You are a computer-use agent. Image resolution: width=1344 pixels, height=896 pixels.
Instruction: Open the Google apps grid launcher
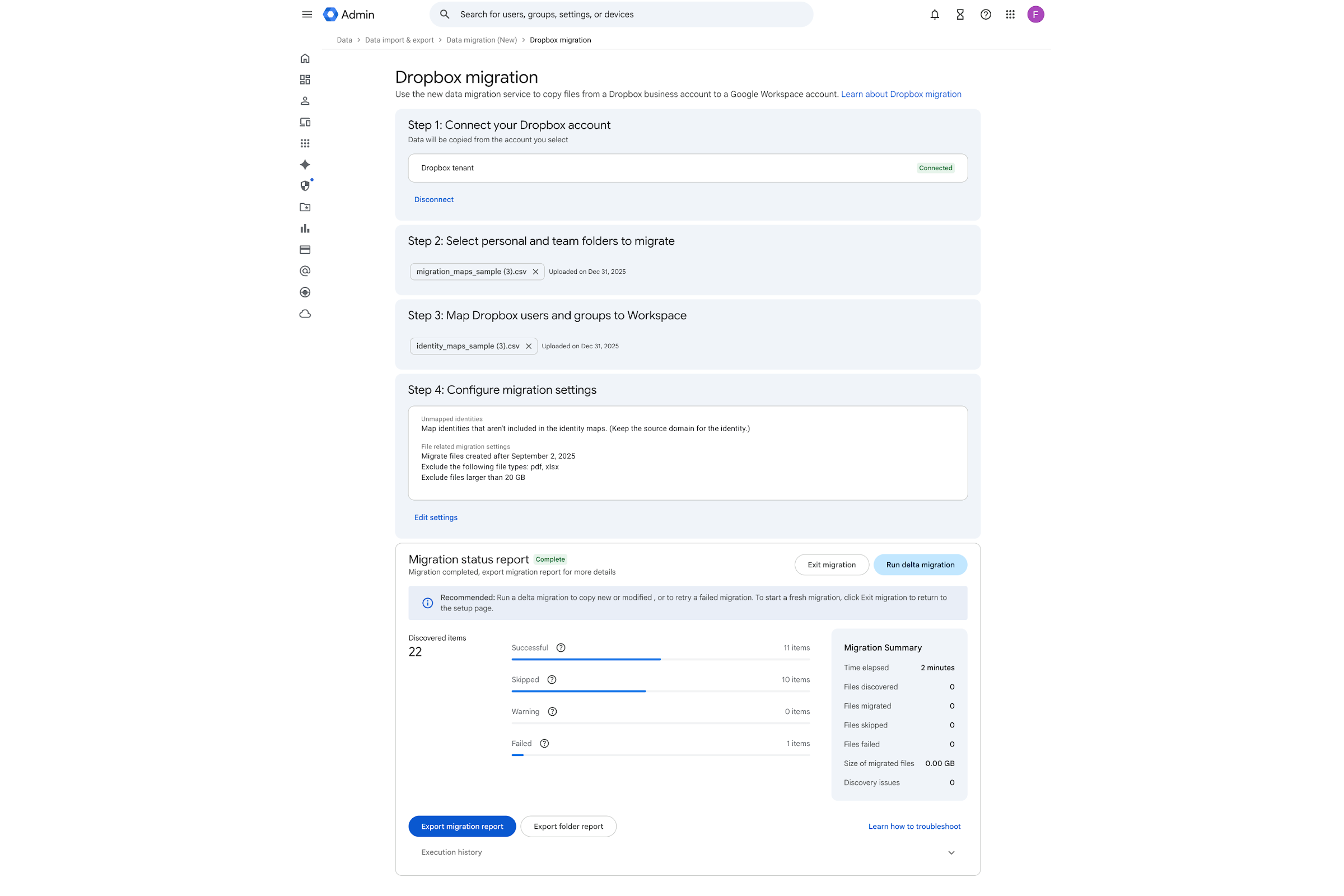pos(1010,15)
